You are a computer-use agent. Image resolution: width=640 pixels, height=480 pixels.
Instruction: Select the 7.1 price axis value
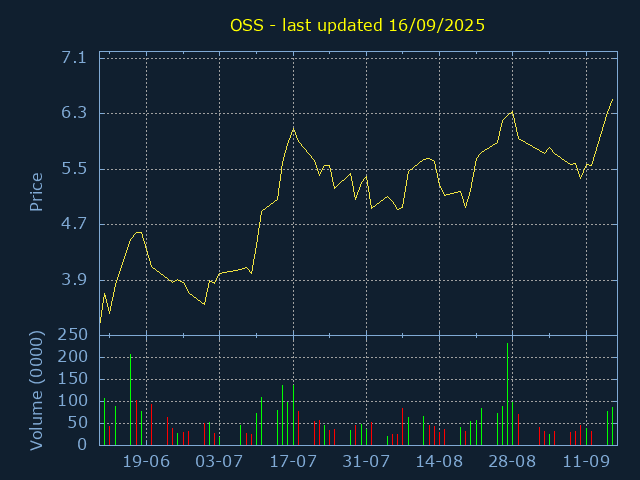pyautogui.click(x=74, y=58)
